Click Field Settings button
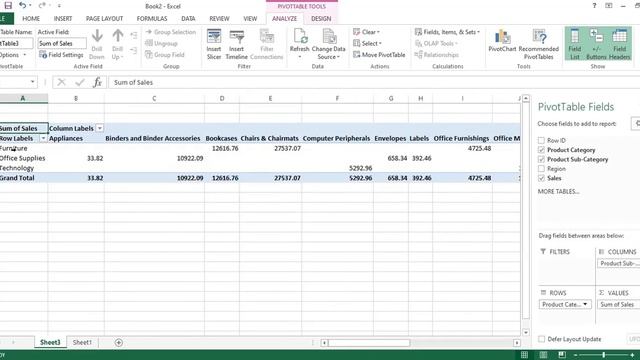Image resolution: width=640 pixels, height=360 pixels. [x=61, y=55]
